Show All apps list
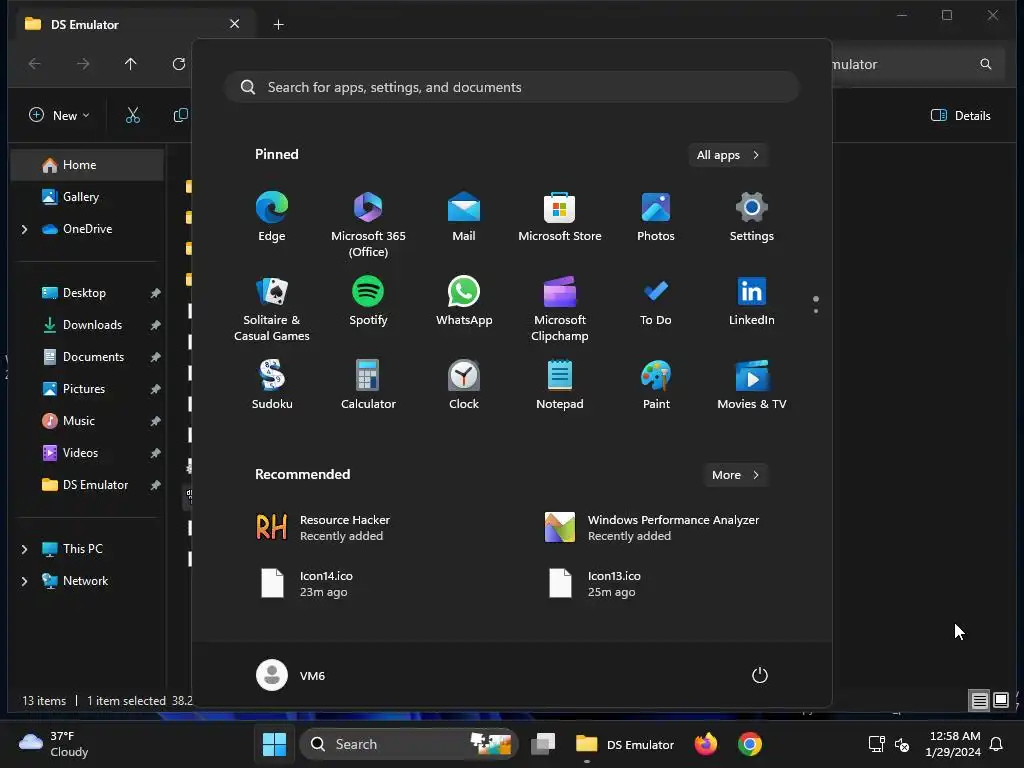This screenshot has width=1024, height=768. [x=728, y=155]
